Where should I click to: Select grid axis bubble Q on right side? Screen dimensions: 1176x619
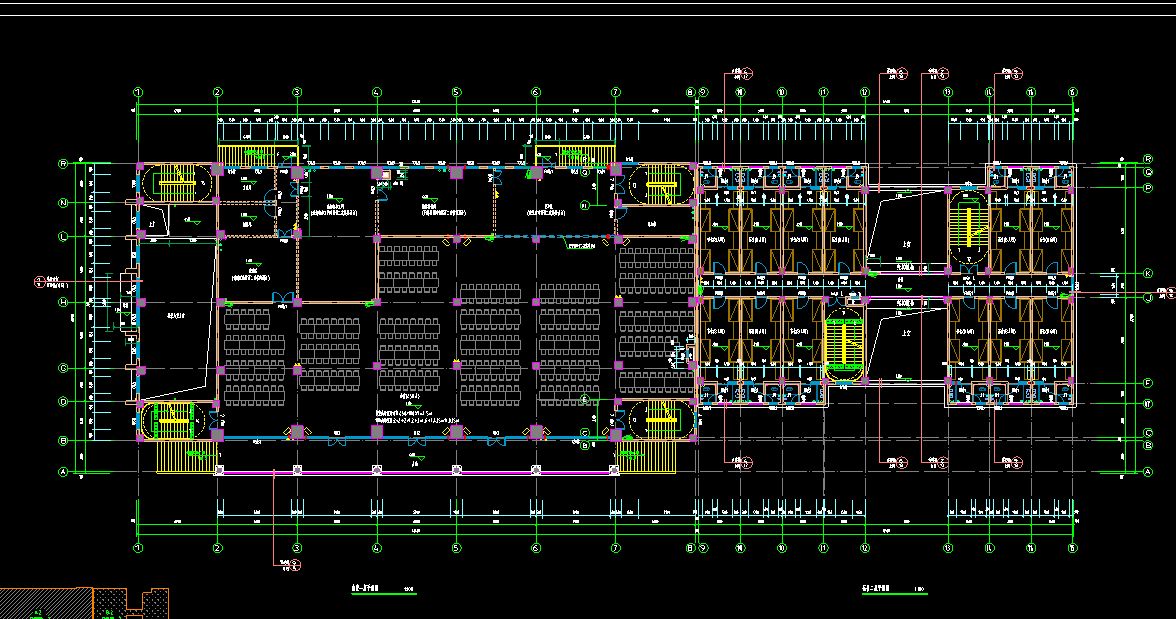click(x=1147, y=172)
